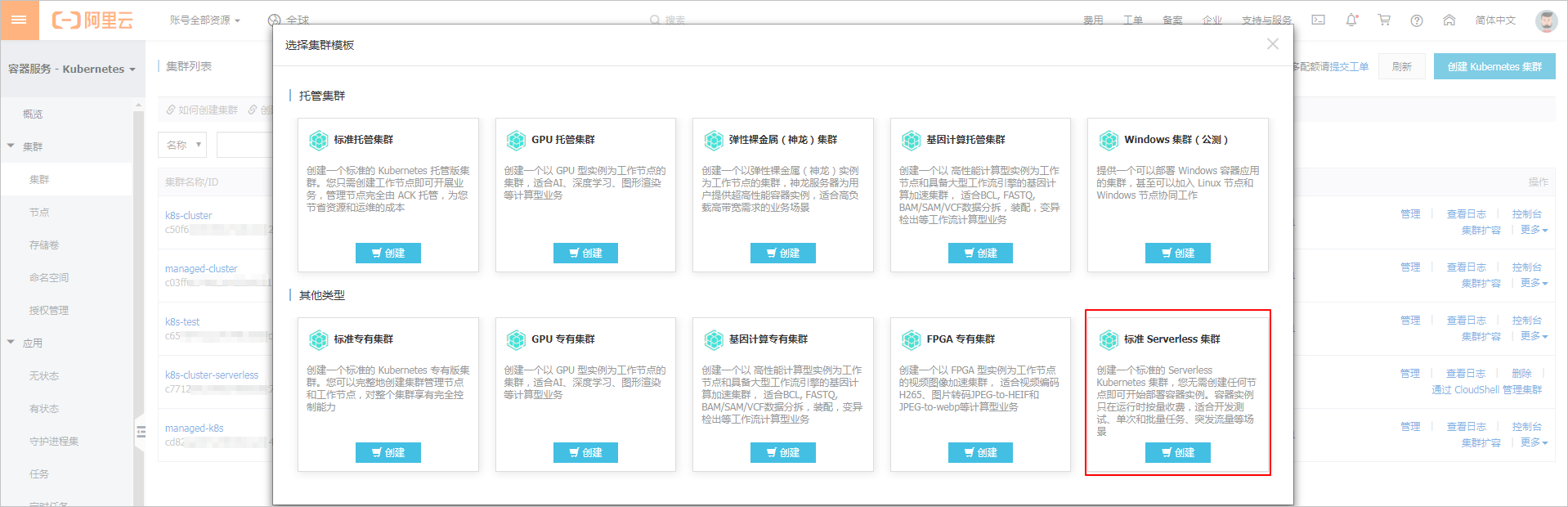Screen dimensions: 1568x507
Task: Click the 弹性裸金属(神龙)集群 card icon
Action: click(x=714, y=141)
